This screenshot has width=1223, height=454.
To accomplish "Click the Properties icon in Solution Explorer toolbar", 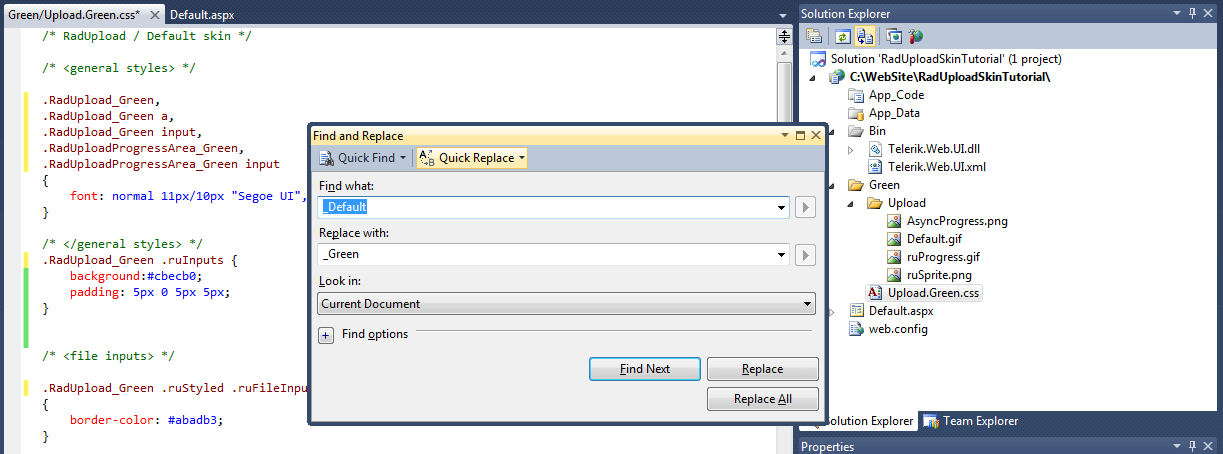I will [x=815, y=36].
